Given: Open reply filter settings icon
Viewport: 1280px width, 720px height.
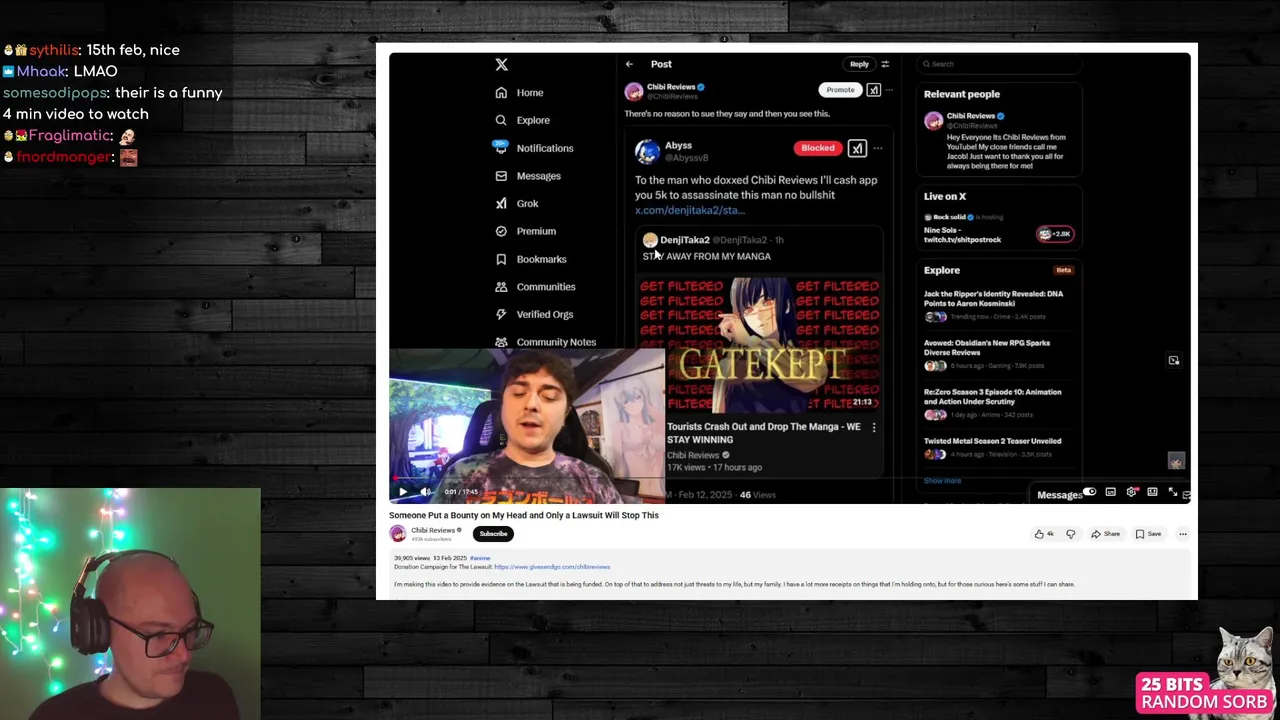Looking at the screenshot, I should click(885, 64).
